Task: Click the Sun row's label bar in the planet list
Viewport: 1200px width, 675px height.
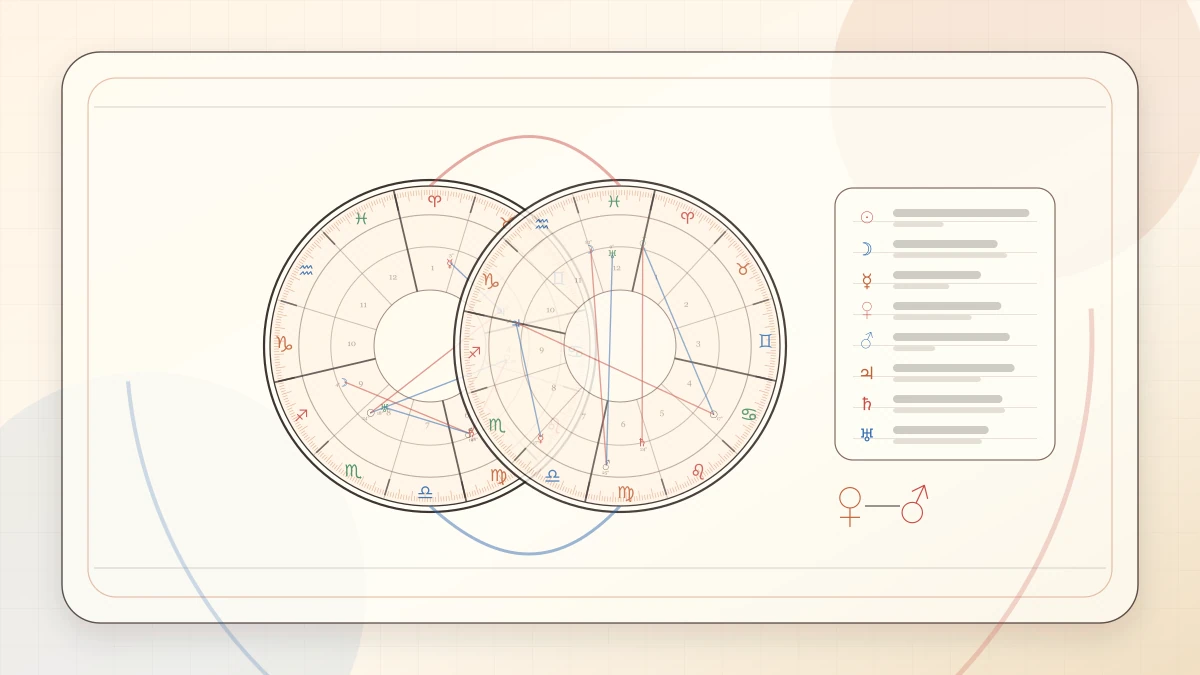Action: click(x=961, y=213)
